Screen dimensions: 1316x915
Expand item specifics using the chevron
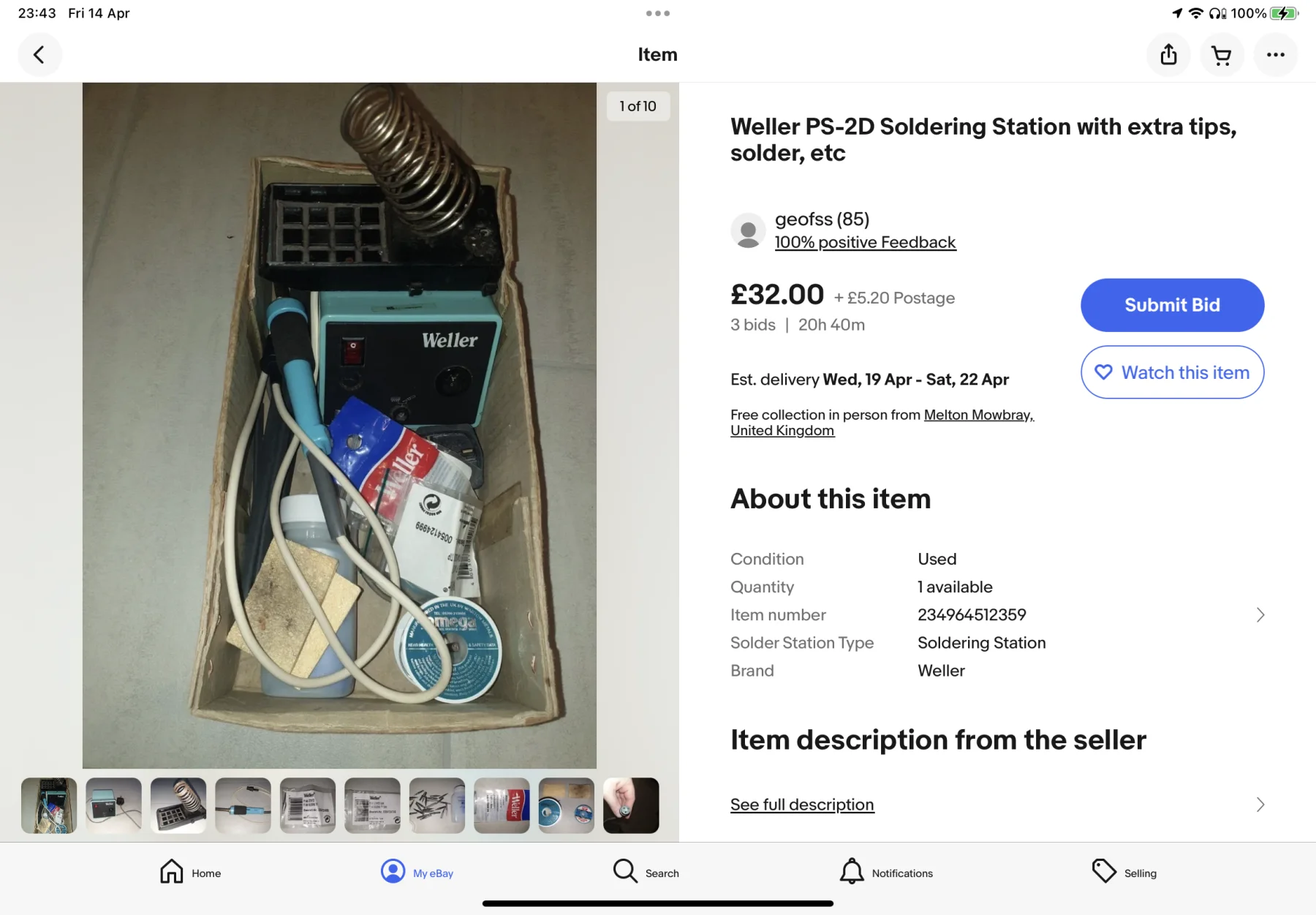coord(1260,615)
